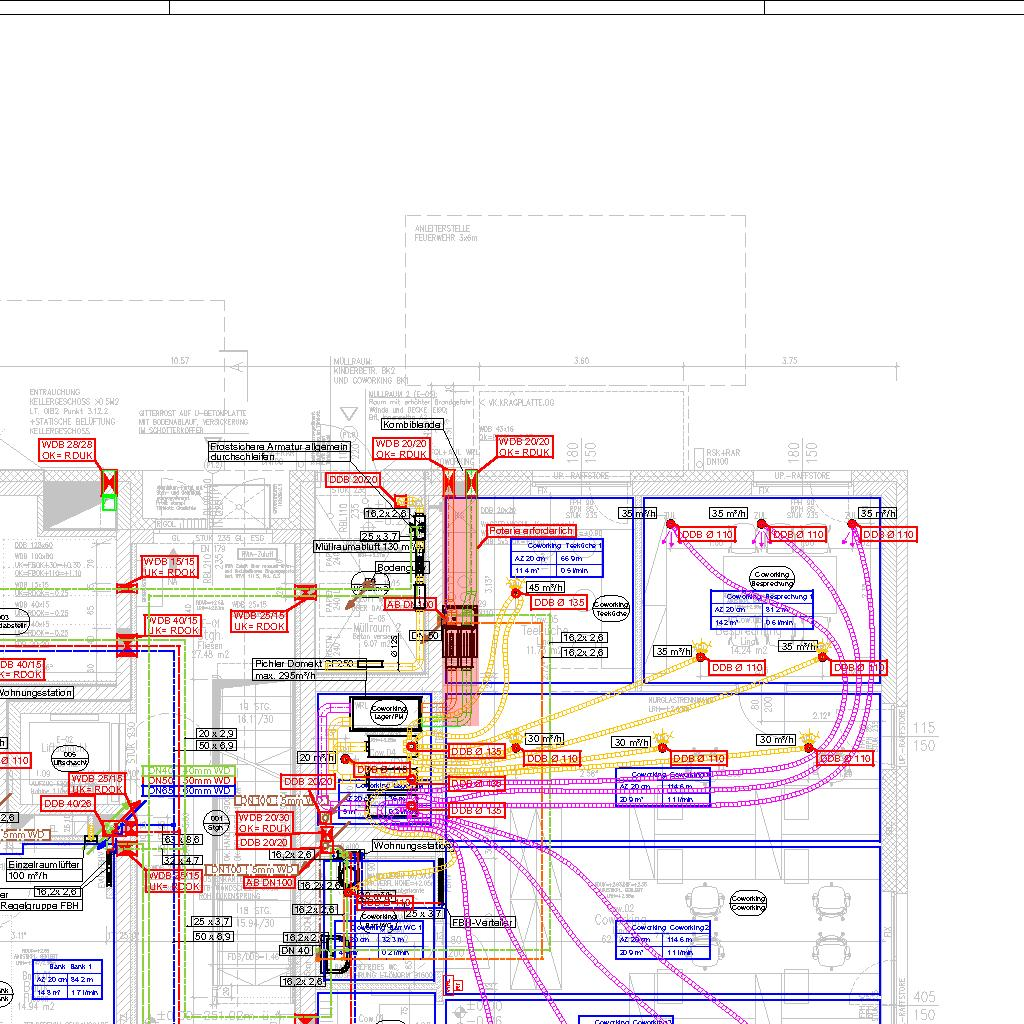Click the 006 Liftschacht oval room tag
The image size is (1024, 1024).
68,757
